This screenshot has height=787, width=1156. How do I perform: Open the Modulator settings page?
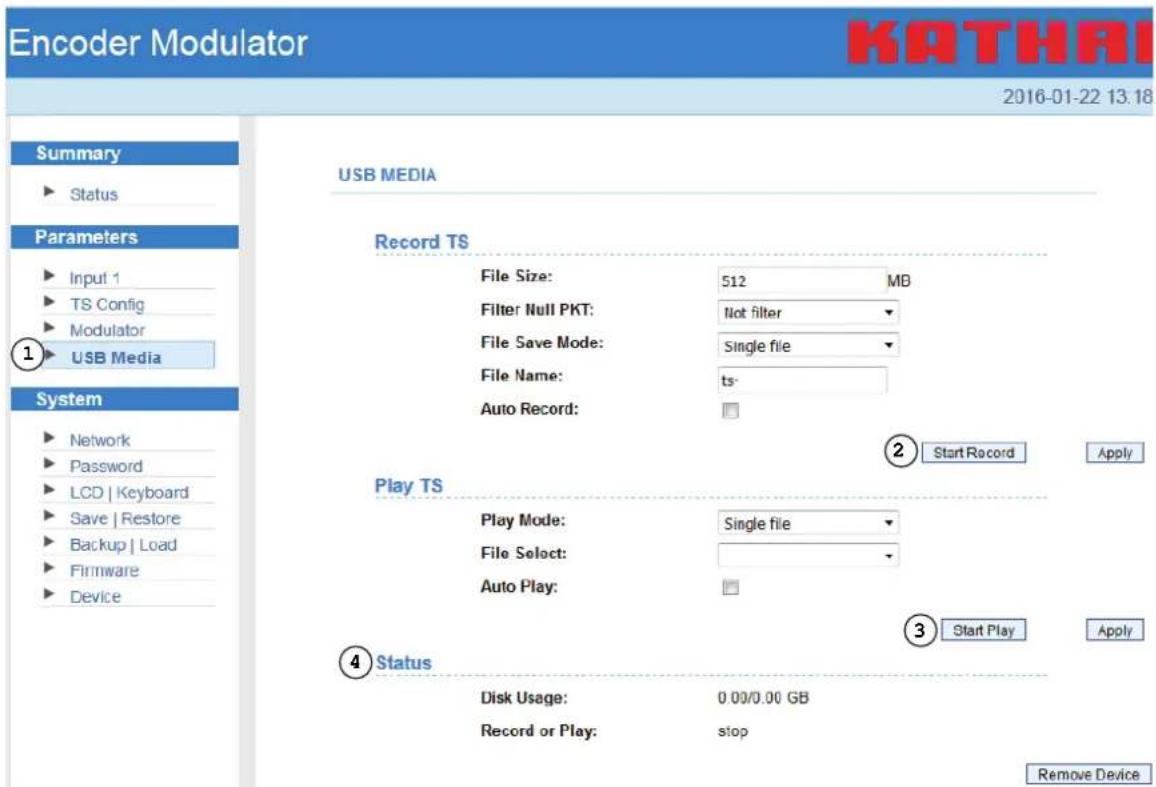tap(108, 330)
